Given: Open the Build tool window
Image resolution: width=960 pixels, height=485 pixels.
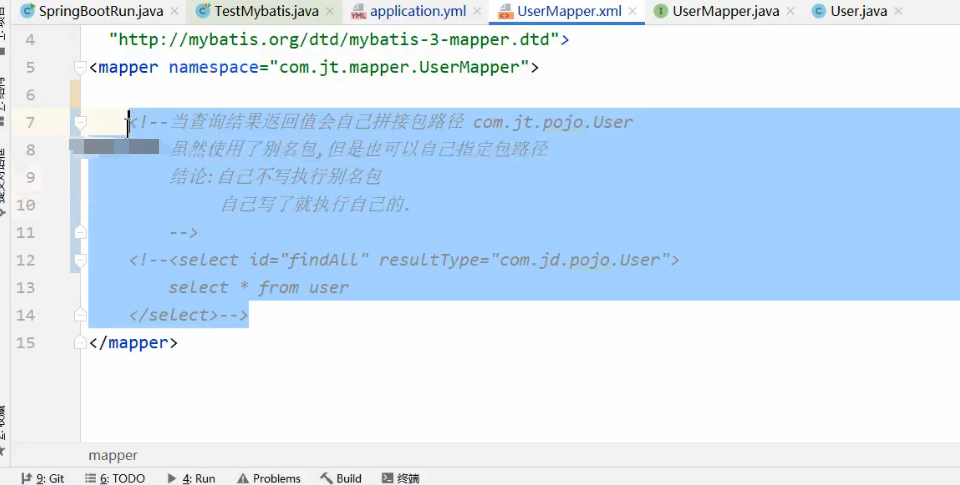Looking at the screenshot, I should click(x=341, y=478).
